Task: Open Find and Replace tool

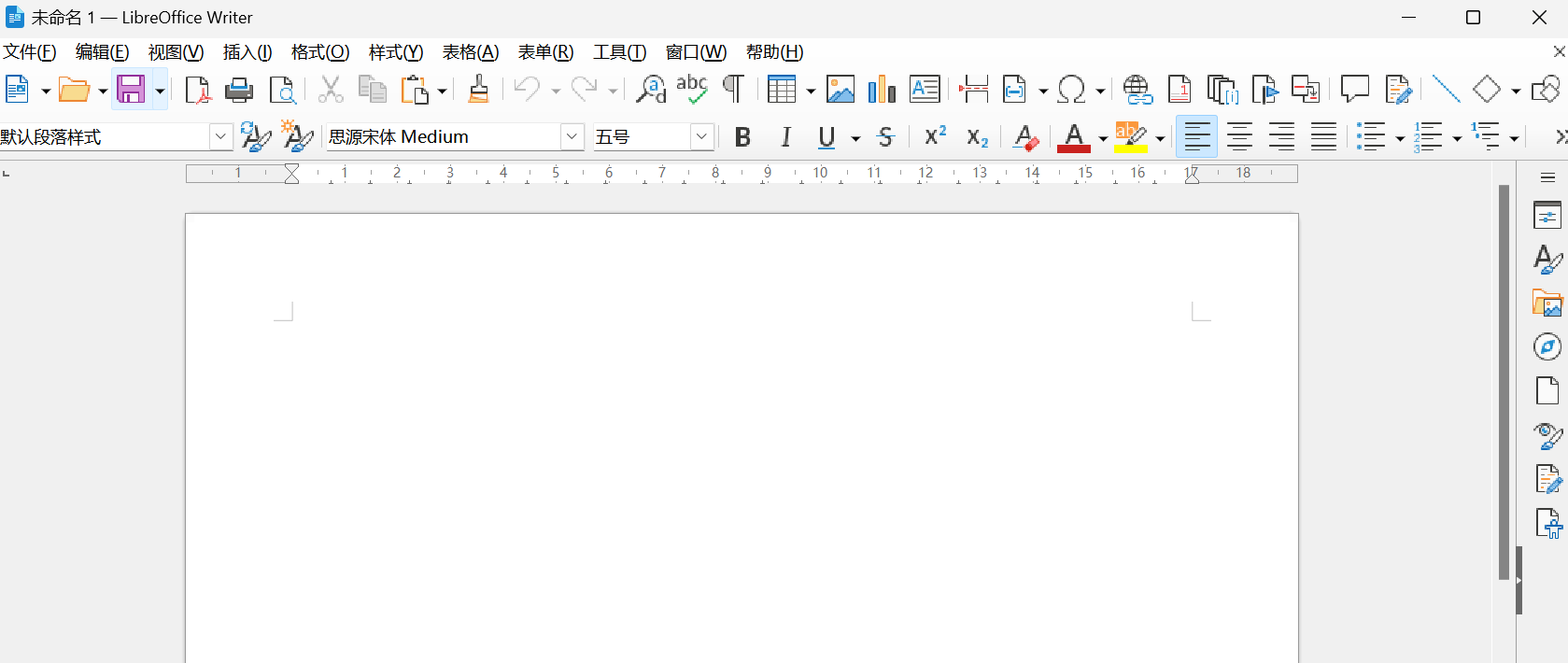Action: 650,90
